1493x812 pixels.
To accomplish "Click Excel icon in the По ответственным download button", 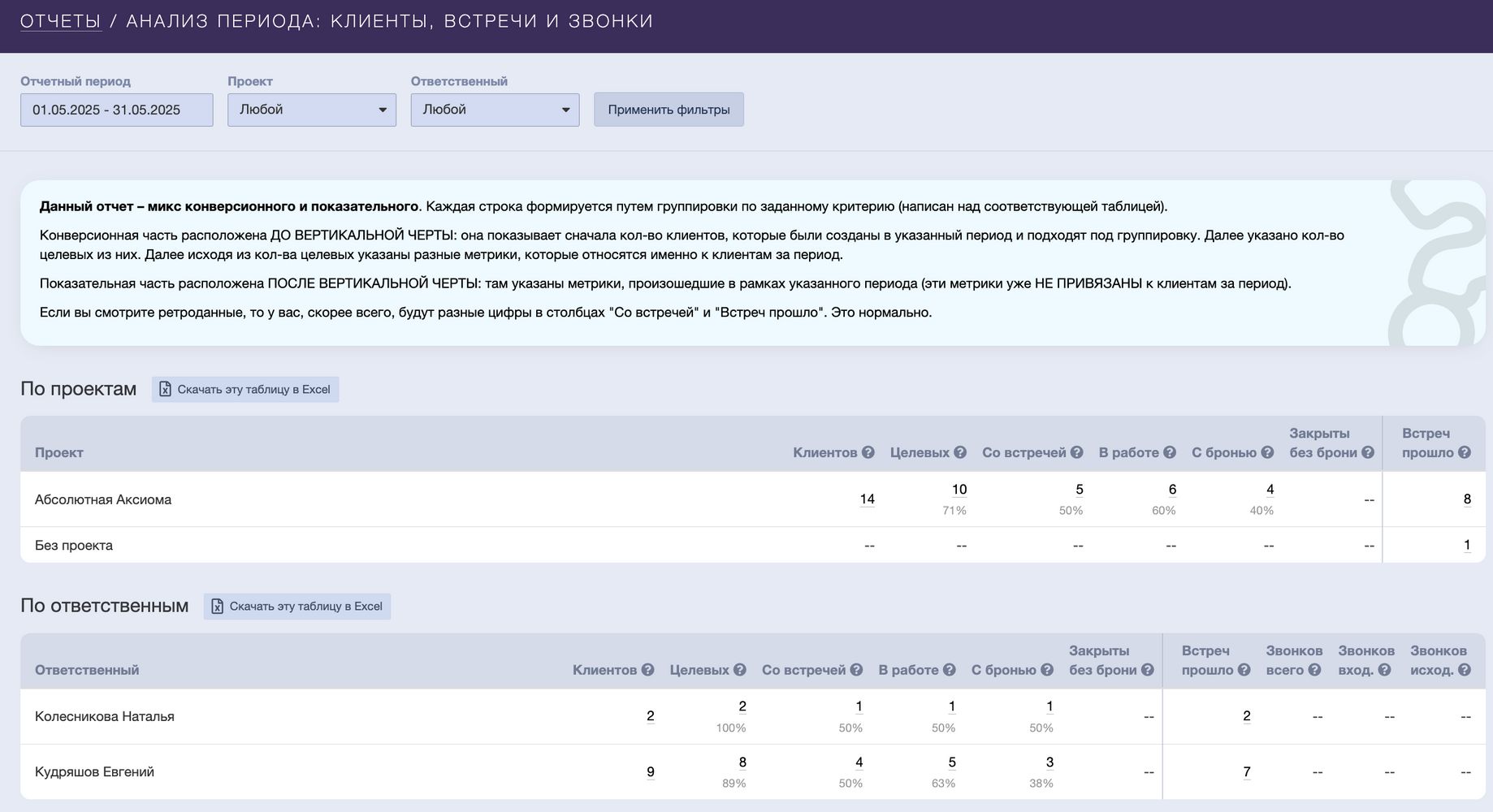I will 218,606.
